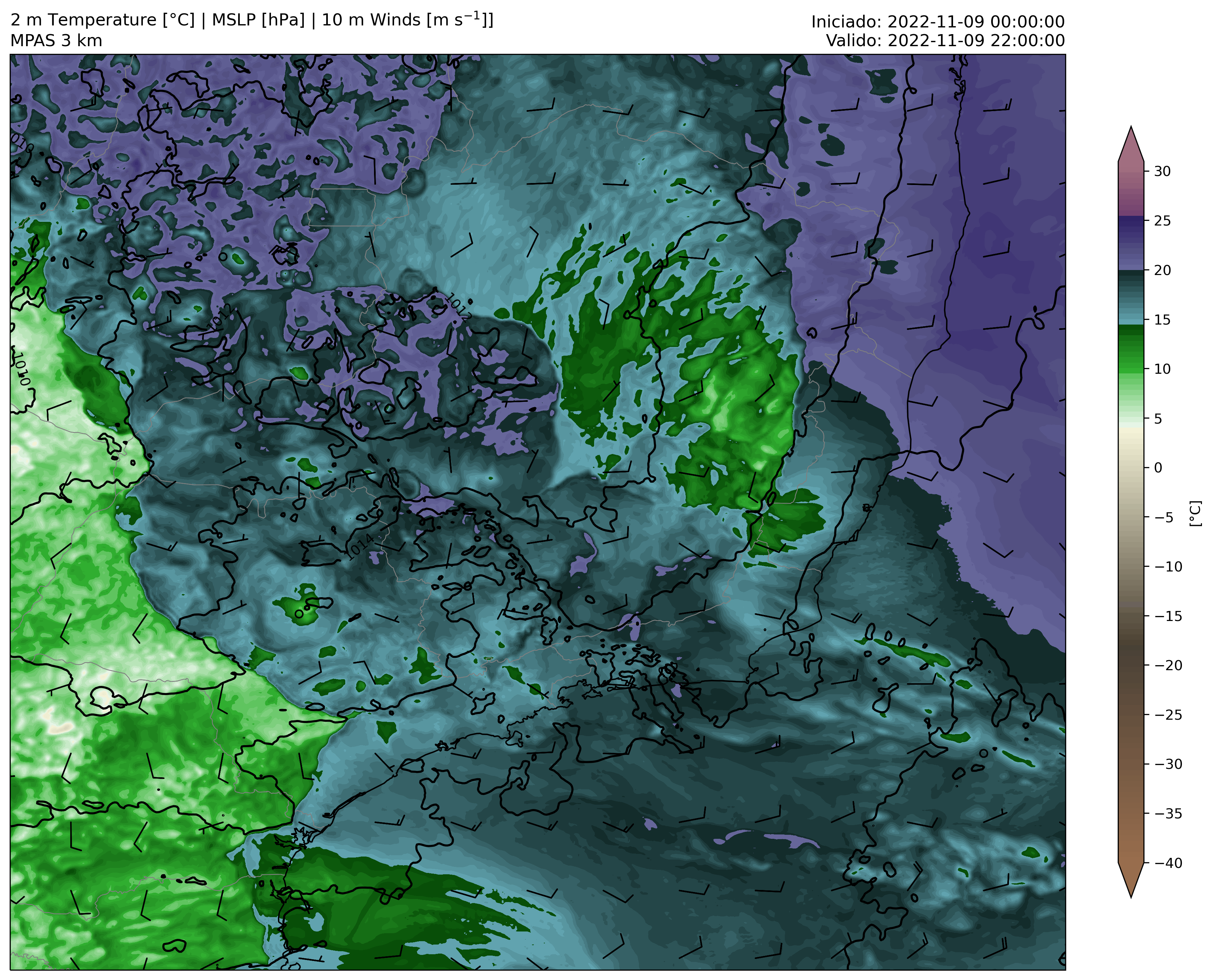This screenshot has height=980, width=1212.
Task: Click the 'MPAS 3 km' subtitle
Action: 57,40
